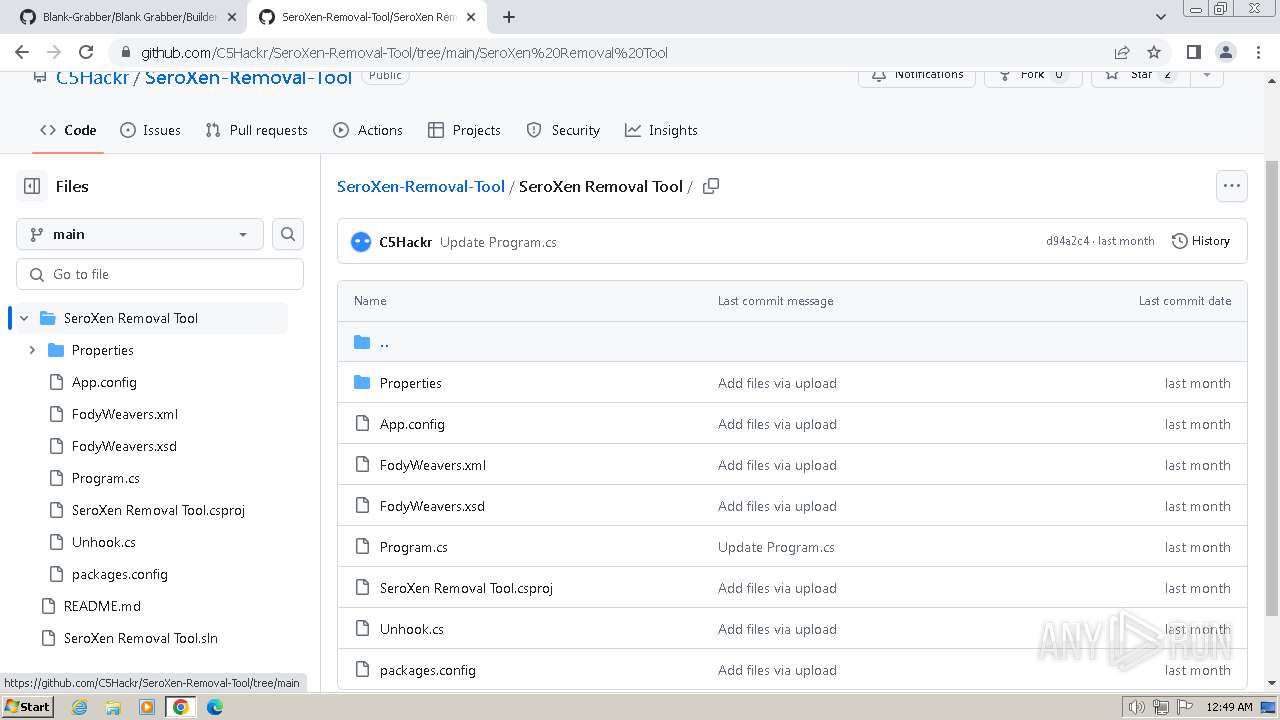Star this repository
Viewport: 1280px width, 720px height.
(1141, 75)
